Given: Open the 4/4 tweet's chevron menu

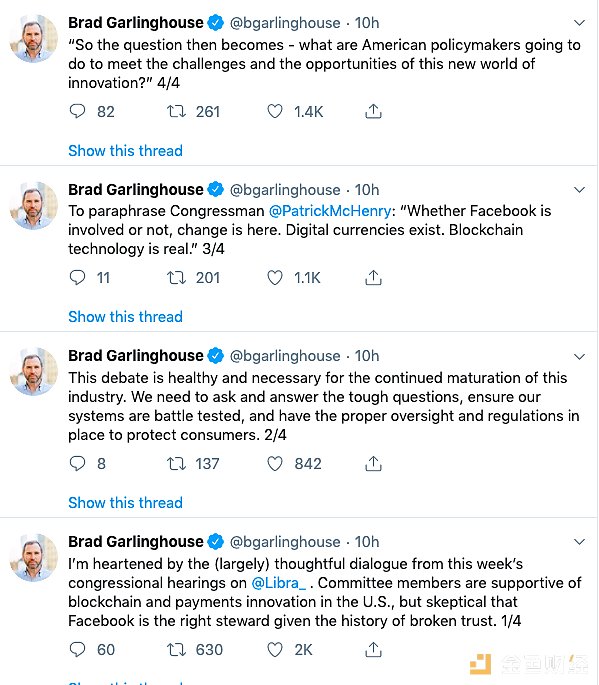Looking at the screenshot, I should coord(579,23).
